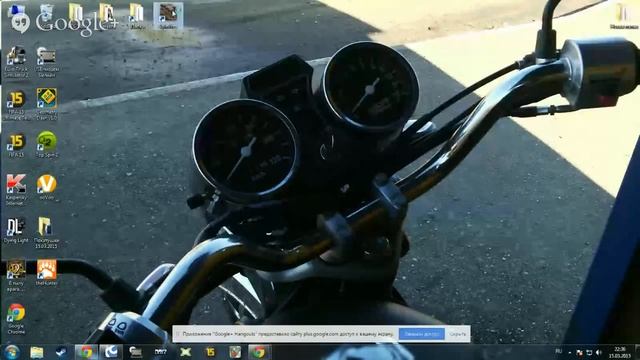
Task: Click the blue stop-sharing button in notification bar
Action: (x=421, y=334)
